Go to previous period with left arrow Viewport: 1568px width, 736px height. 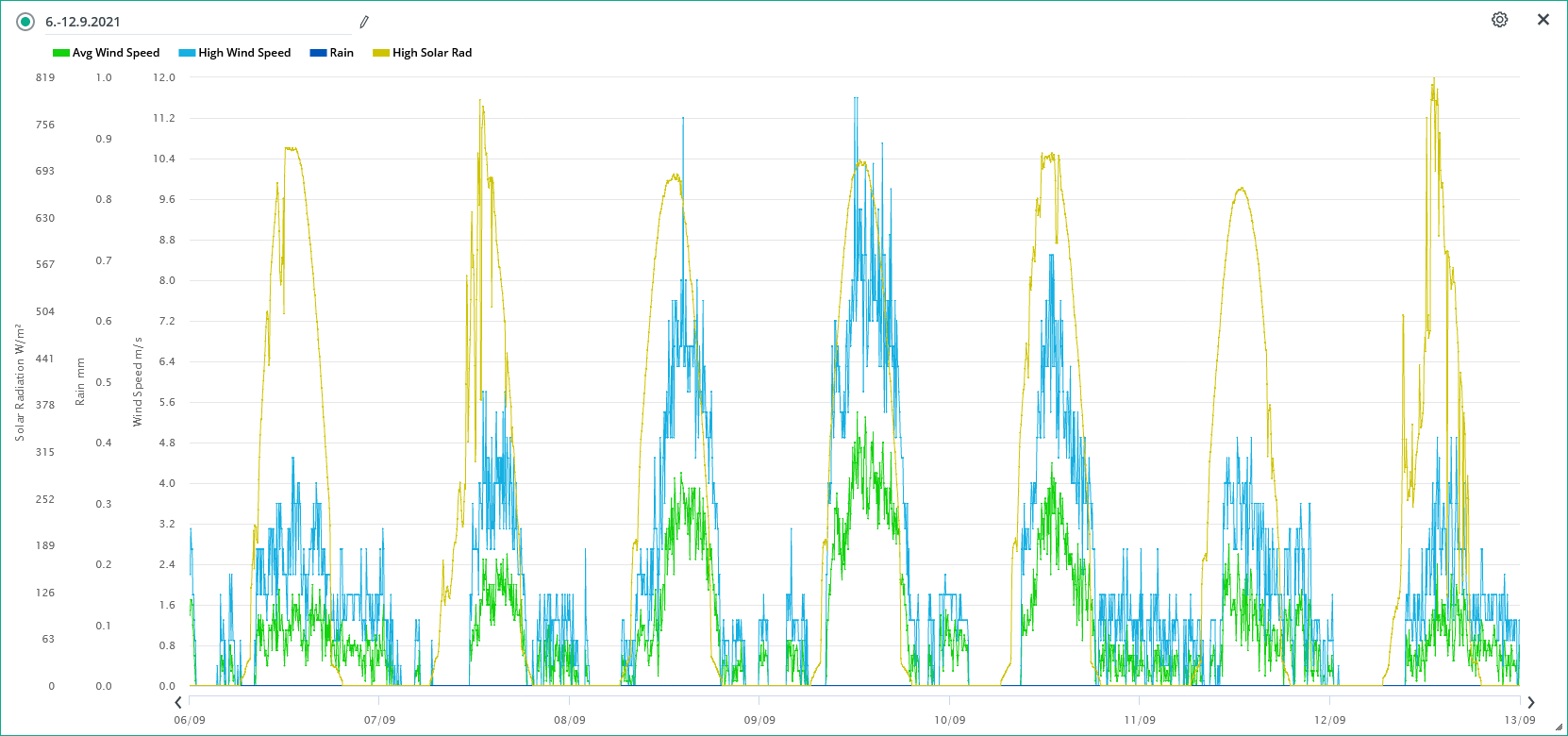(178, 702)
